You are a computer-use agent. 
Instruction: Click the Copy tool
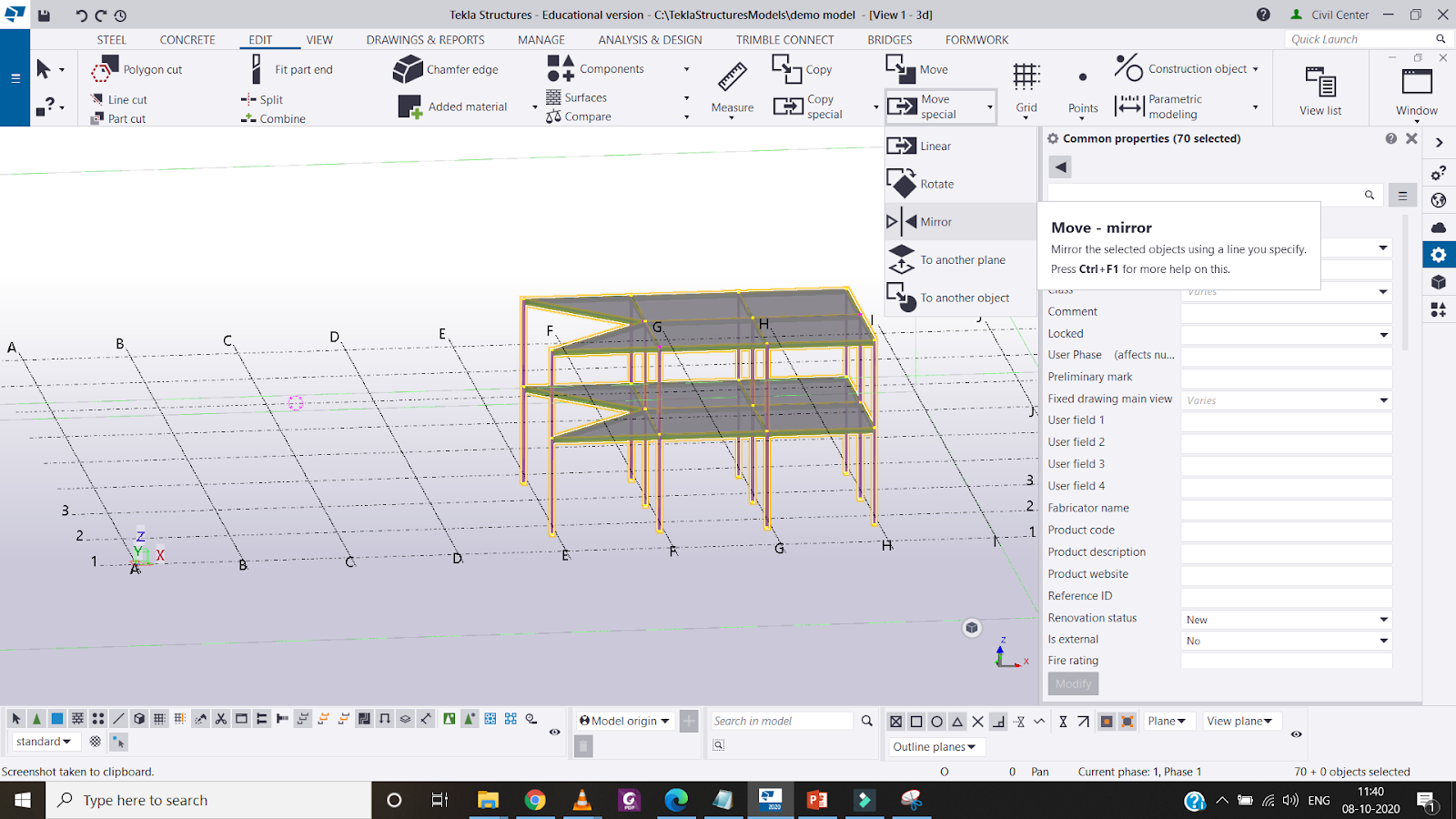click(x=802, y=69)
